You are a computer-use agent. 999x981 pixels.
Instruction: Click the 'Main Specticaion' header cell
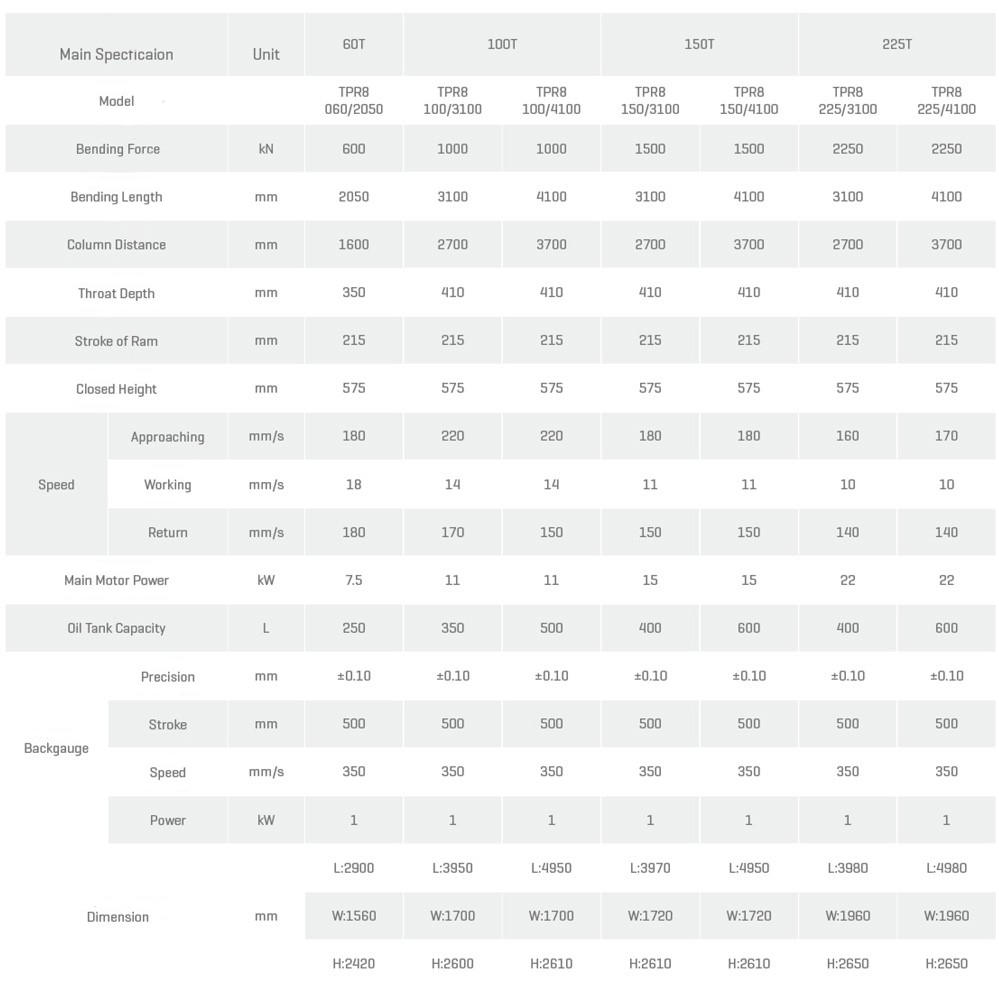[x=116, y=54]
